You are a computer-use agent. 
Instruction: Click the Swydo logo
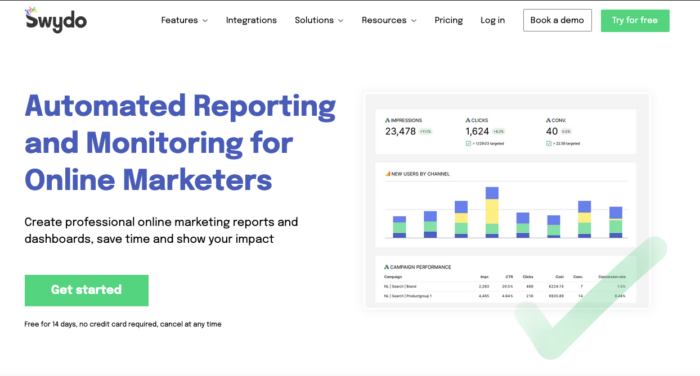click(56, 20)
